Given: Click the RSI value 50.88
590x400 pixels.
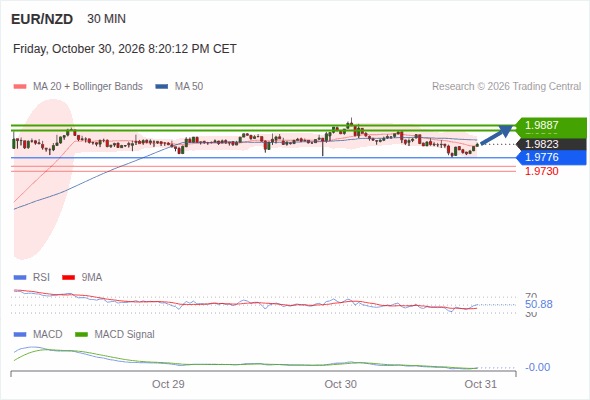Looking at the screenshot, I should coord(539,304).
